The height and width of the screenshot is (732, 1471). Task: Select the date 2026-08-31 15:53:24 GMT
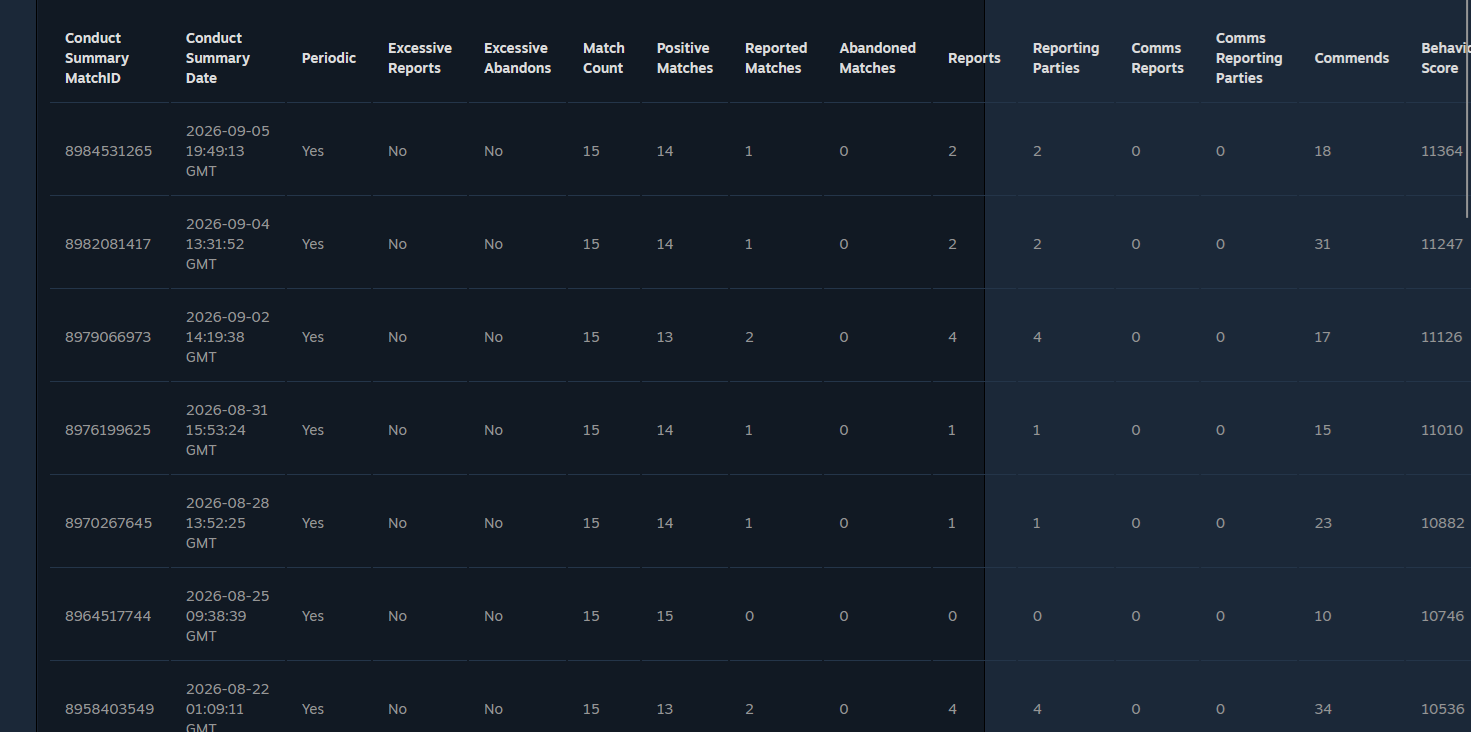(227, 430)
